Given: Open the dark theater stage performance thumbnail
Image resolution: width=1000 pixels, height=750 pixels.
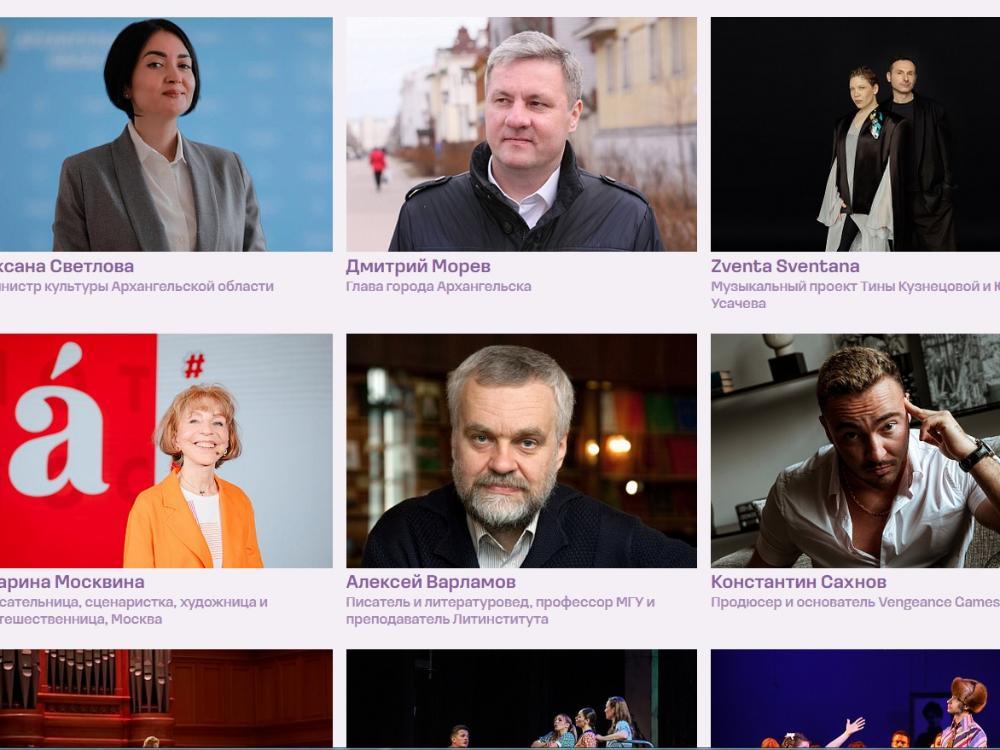Looking at the screenshot, I should [x=521, y=698].
